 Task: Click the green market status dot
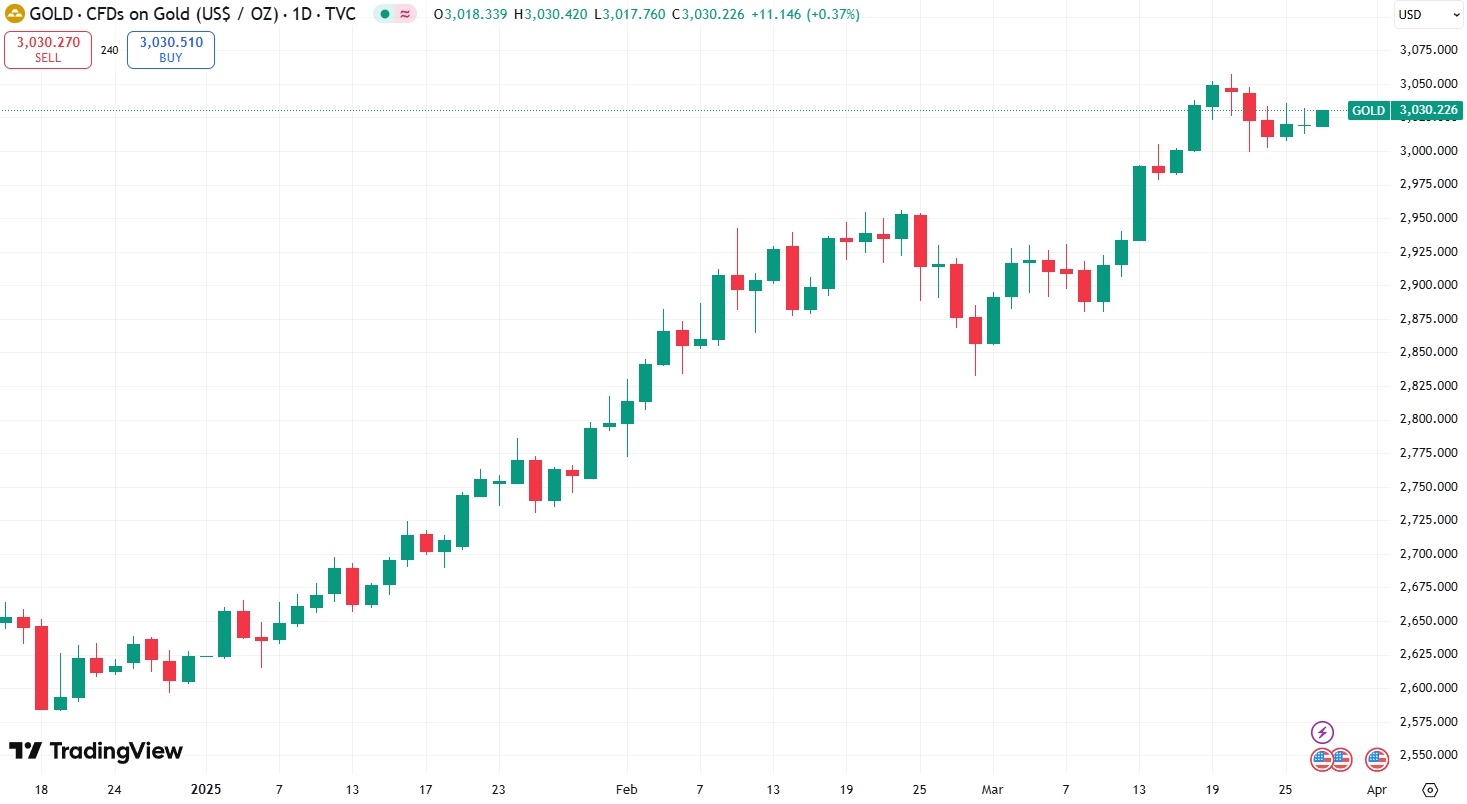383,14
